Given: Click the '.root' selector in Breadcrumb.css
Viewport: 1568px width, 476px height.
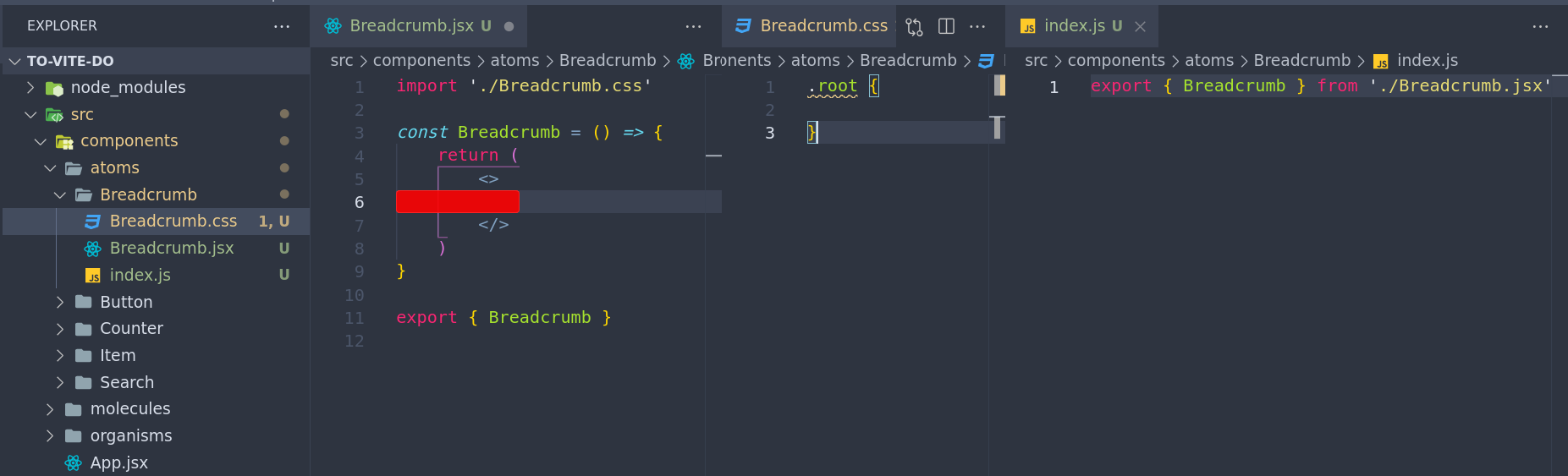Looking at the screenshot, I should point(833,86).
